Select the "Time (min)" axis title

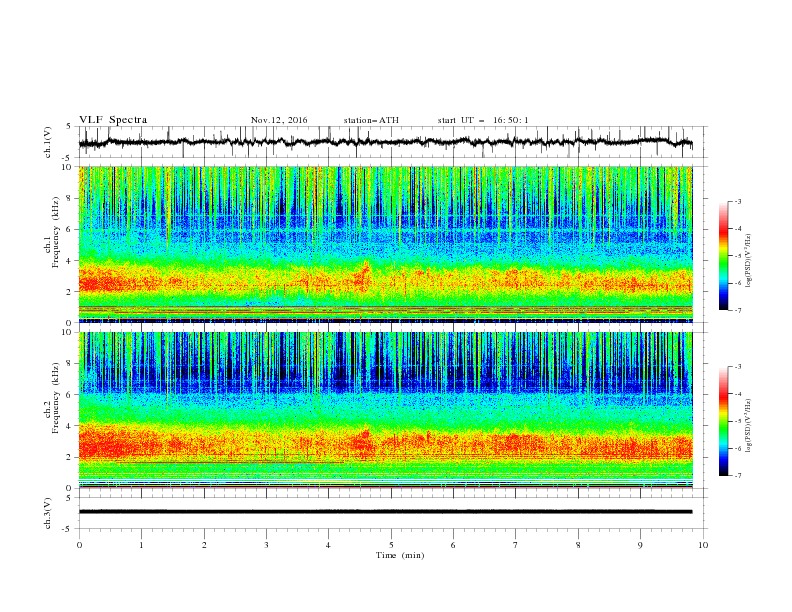click(x=400, y=555)
